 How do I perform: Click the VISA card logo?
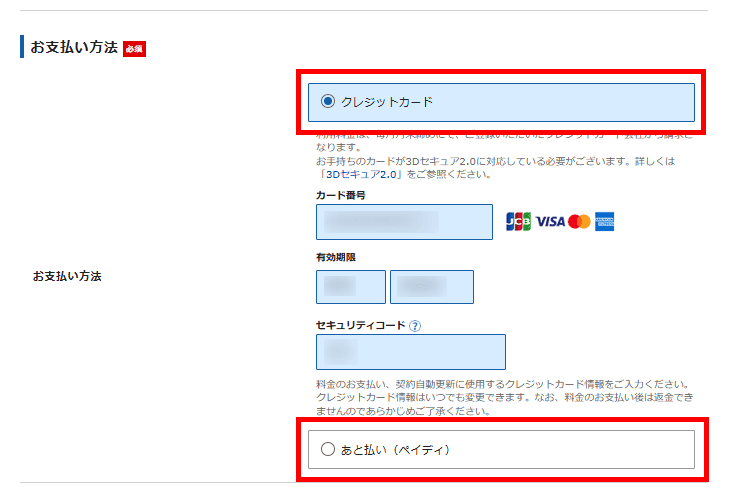pyautogui.click(x=550, y=222)
